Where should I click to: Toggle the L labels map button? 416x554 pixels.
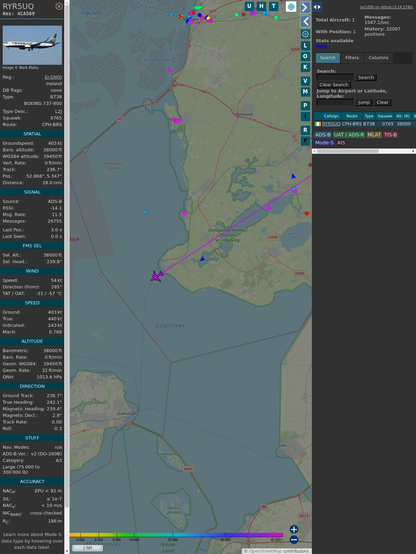click(305, 46)
